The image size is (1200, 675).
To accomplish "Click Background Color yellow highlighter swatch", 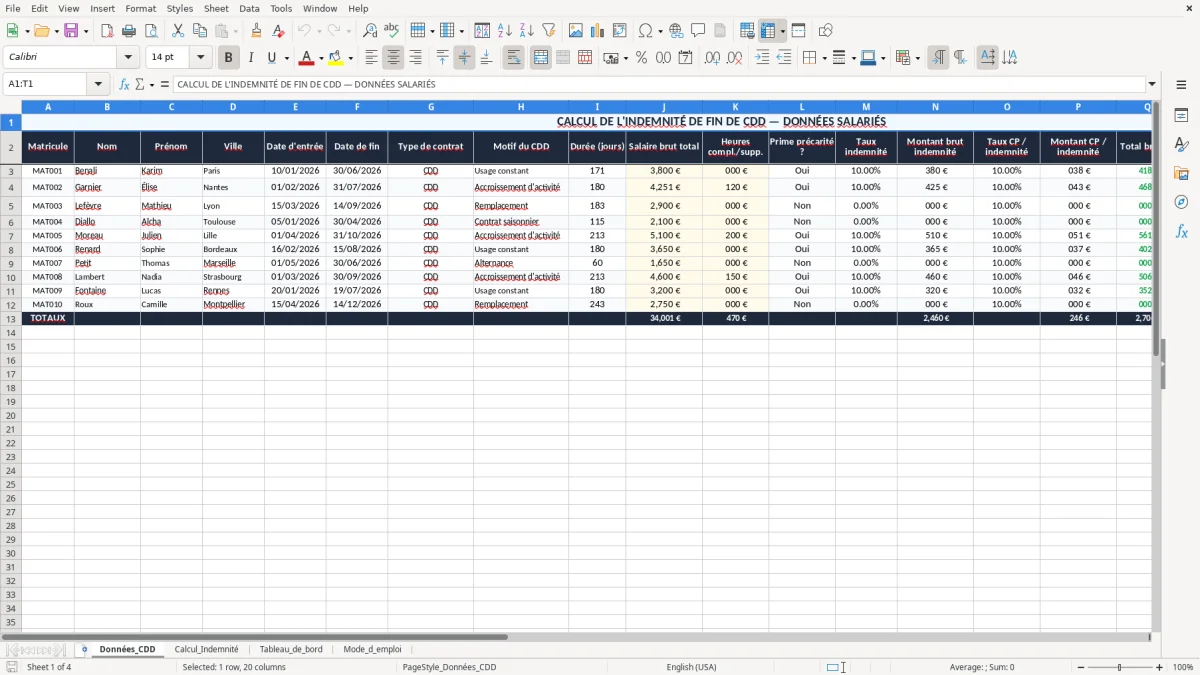I will (336, 58).
